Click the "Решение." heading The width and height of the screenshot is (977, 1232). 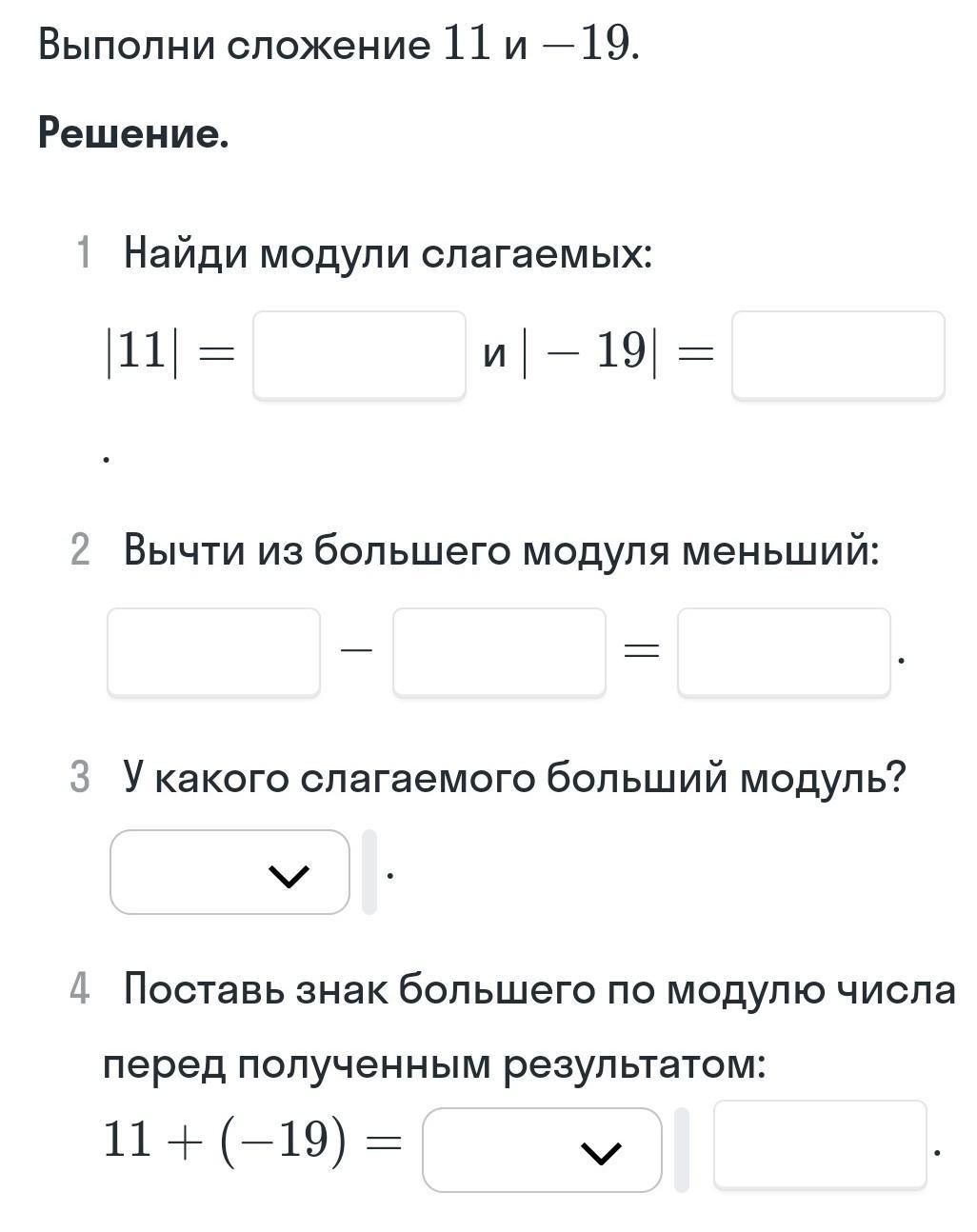coord(133,133)
